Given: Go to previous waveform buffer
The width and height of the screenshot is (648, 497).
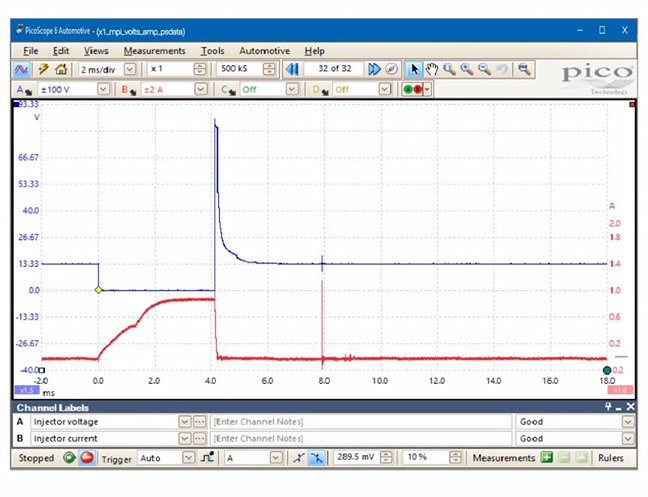Looking at the screenshot, I should (x=292, y=69).
